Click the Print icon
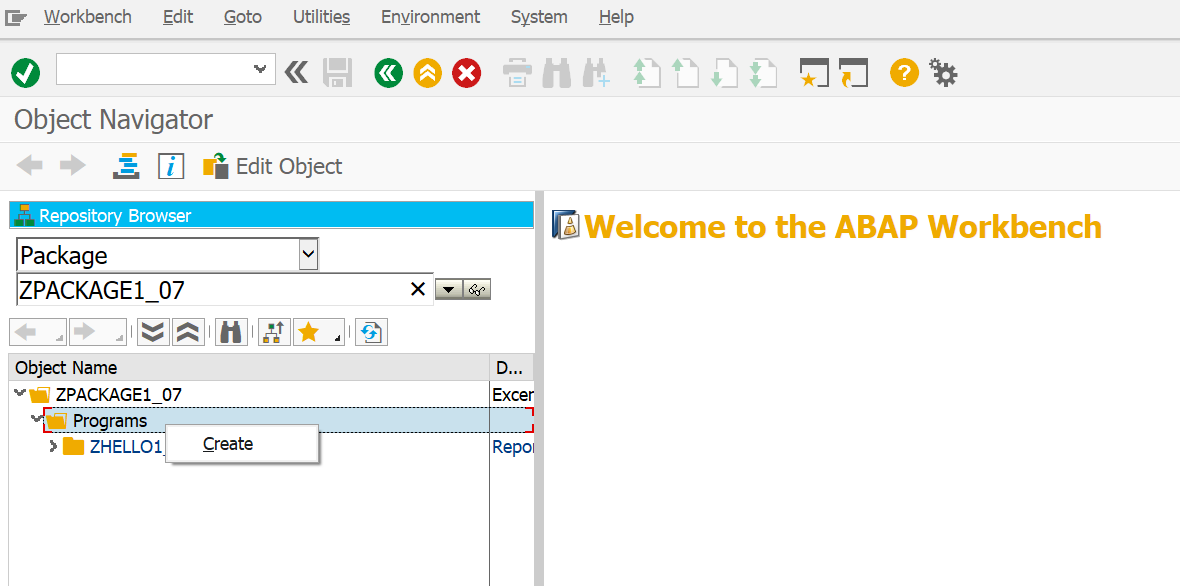 coord(517,73)
